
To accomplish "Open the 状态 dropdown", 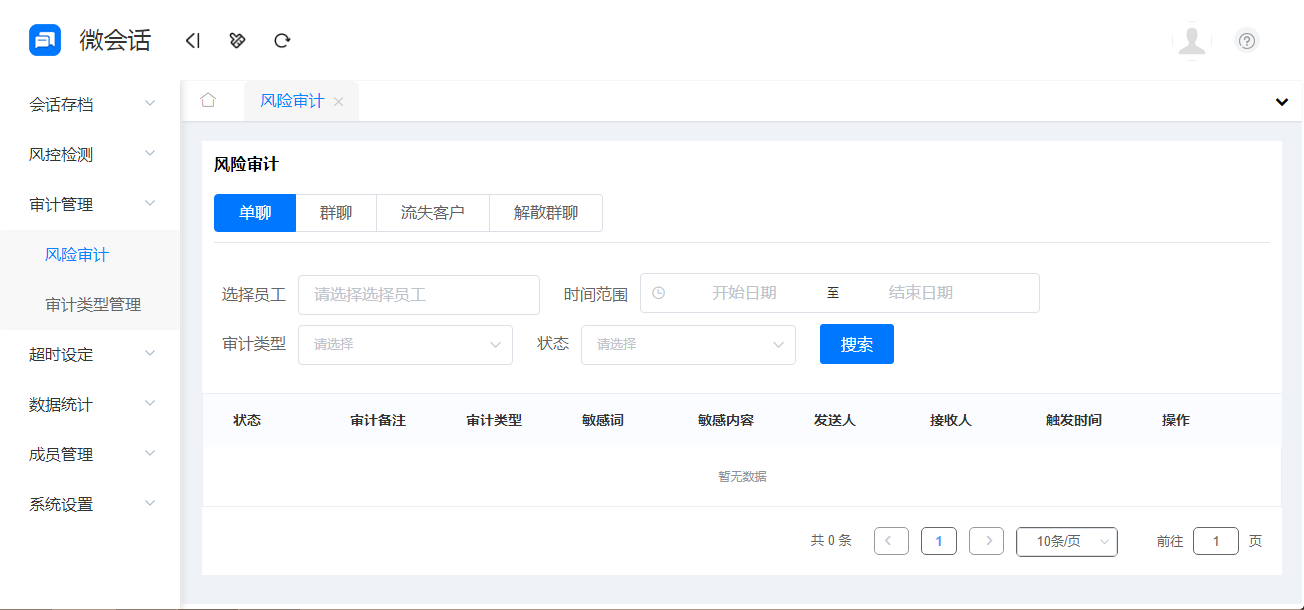I will (688, 344).
